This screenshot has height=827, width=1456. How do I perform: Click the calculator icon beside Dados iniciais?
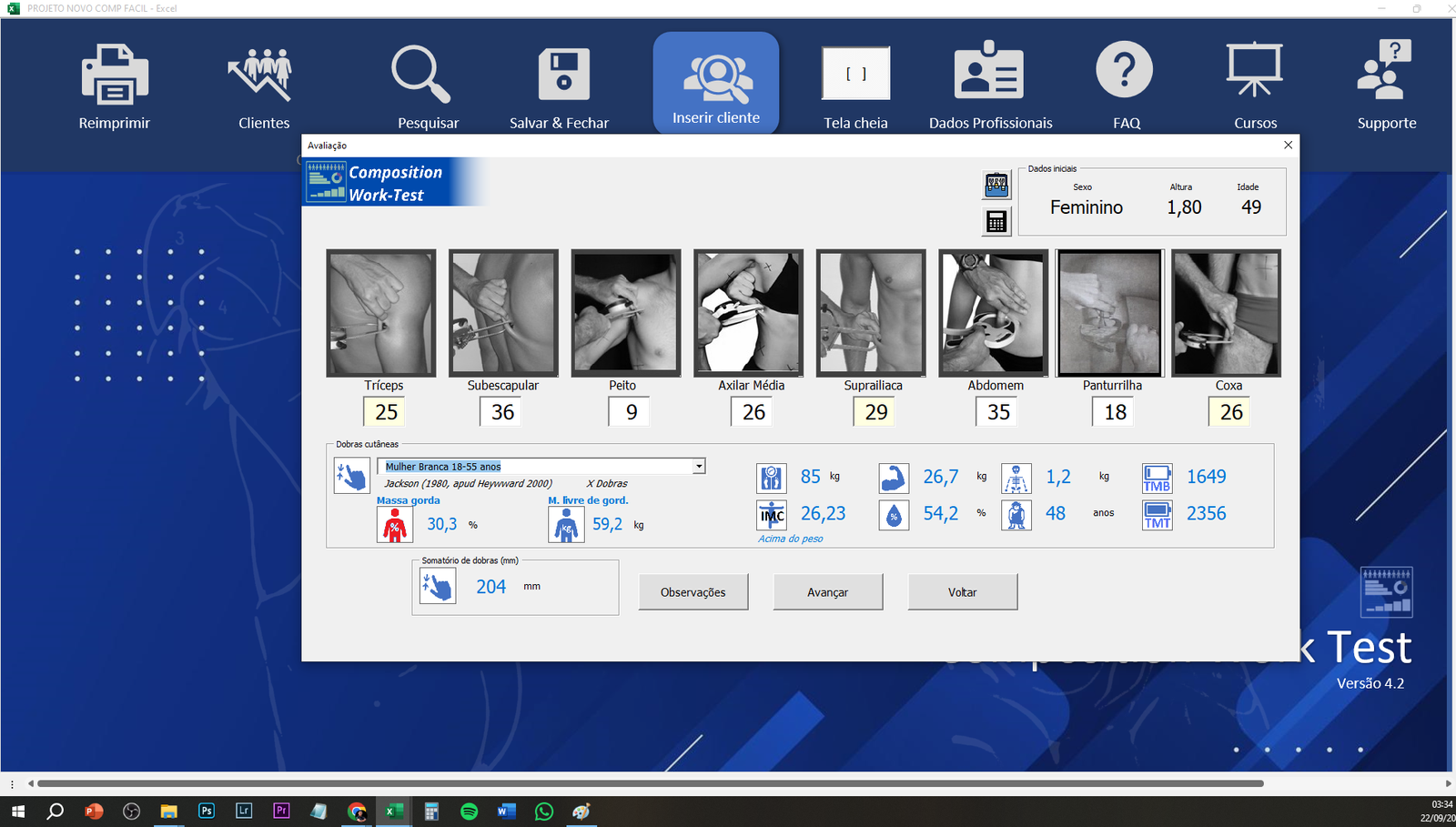point(996,221)
